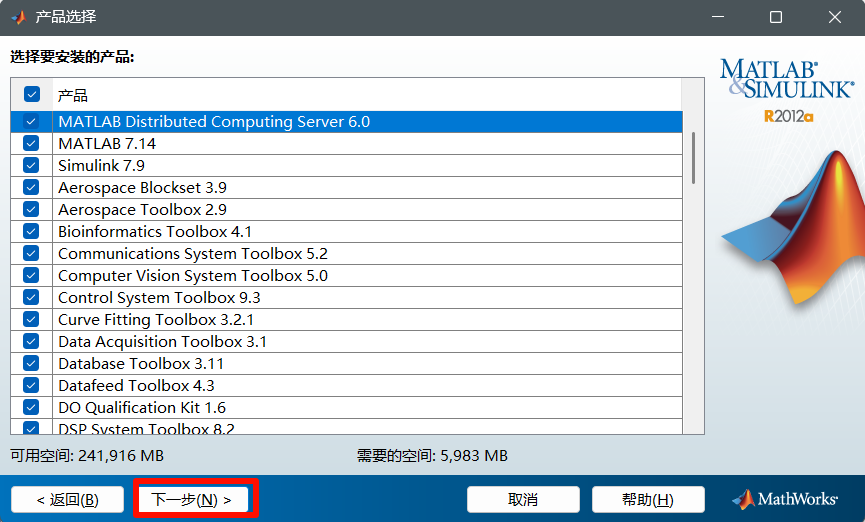Close the 产品选择 installer window
Viewport: 865px width, 522px height.
click(x=835, y=17)
